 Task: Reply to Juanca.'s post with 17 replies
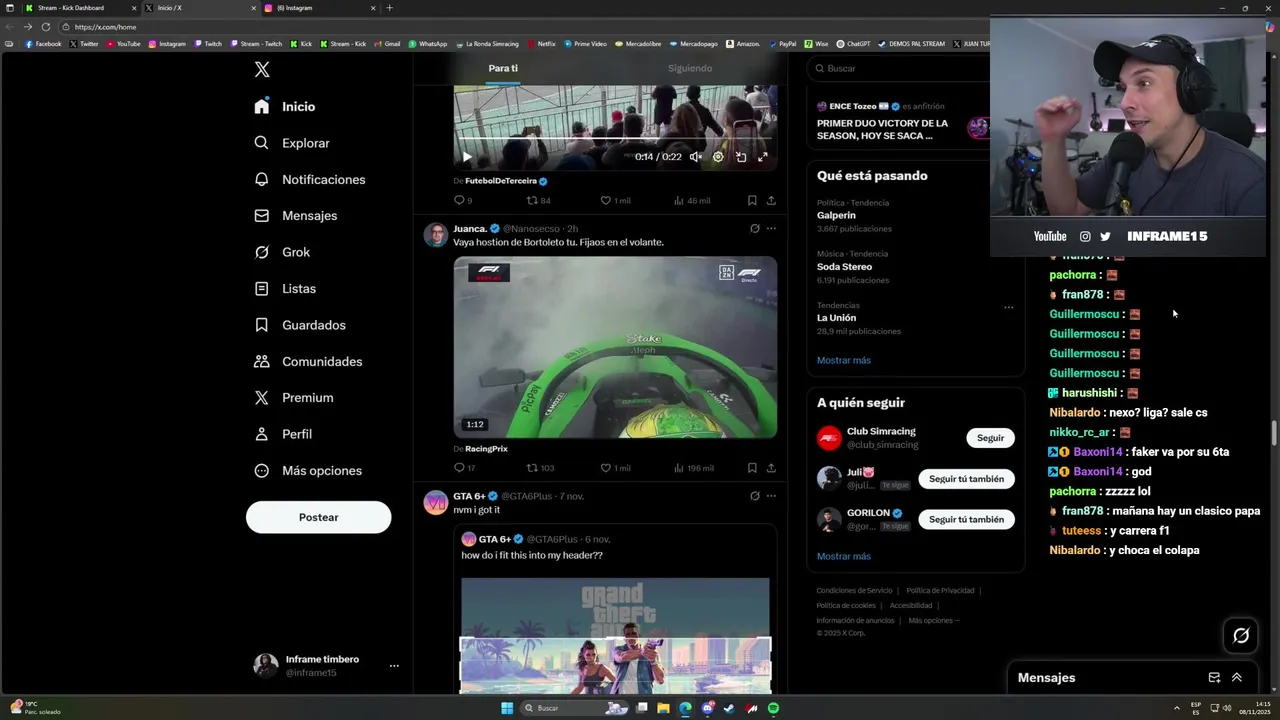(464, 468)
